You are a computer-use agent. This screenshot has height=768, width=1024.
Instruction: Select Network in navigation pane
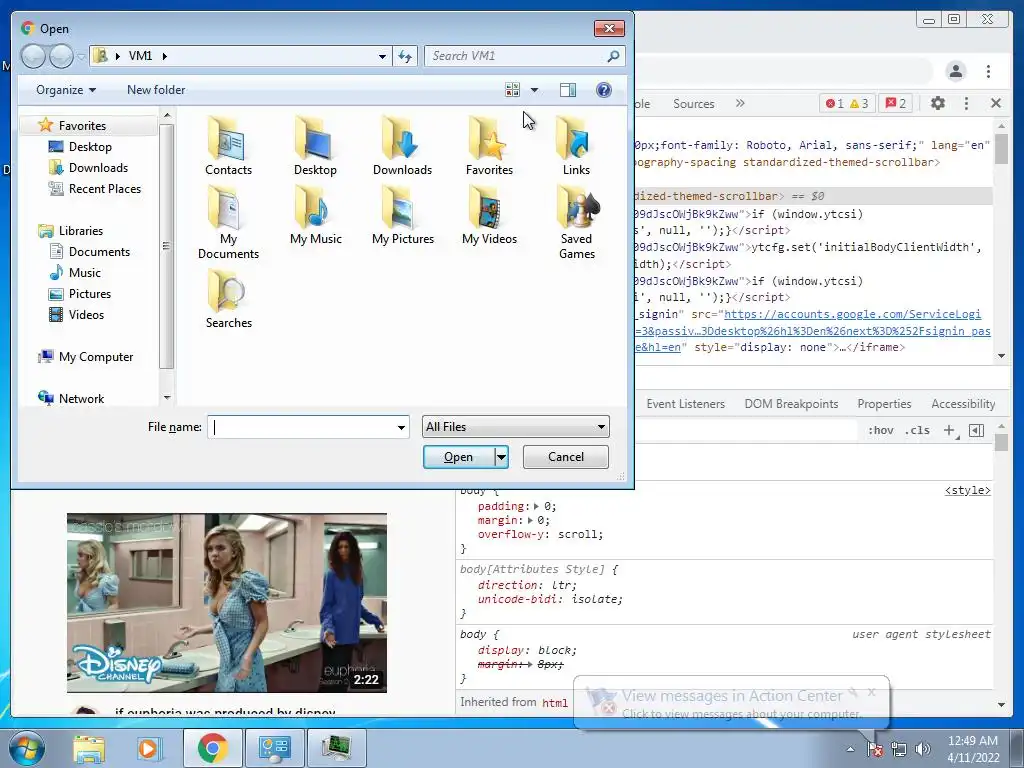coord(71,398)
